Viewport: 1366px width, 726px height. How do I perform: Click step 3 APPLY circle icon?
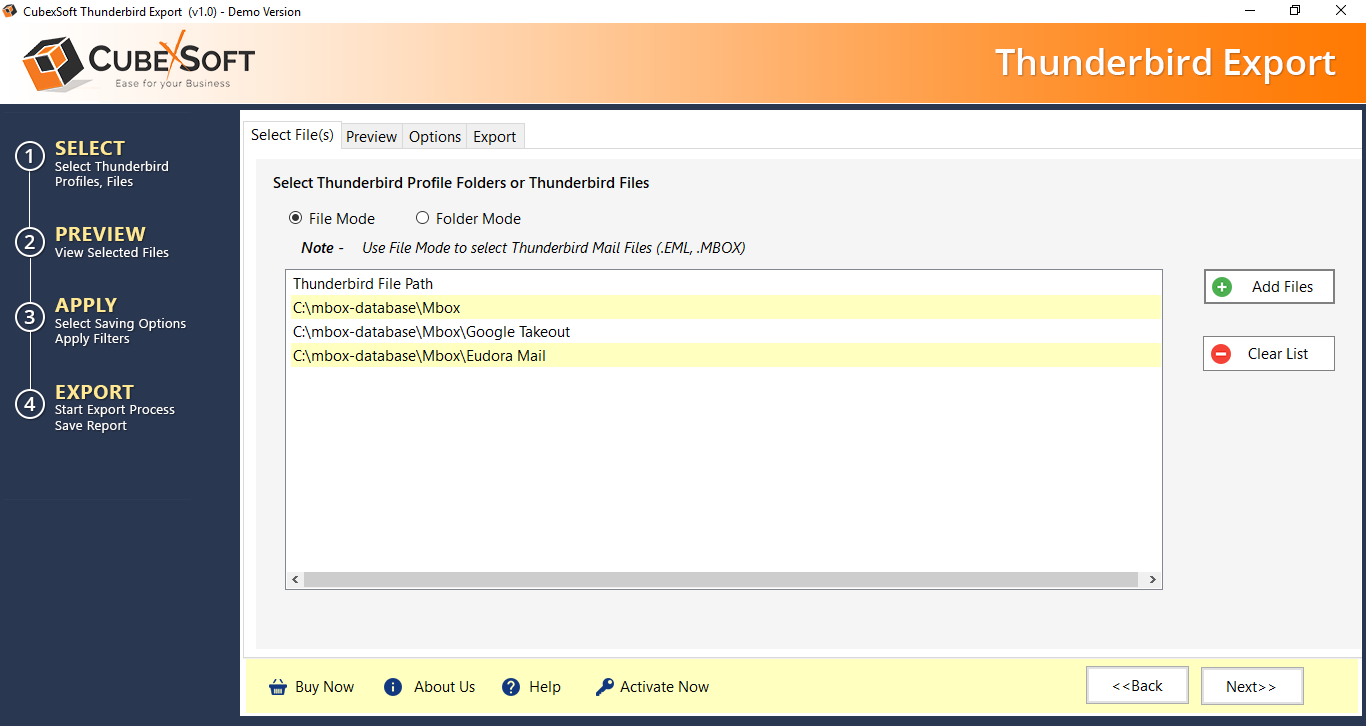coord(30,317)
